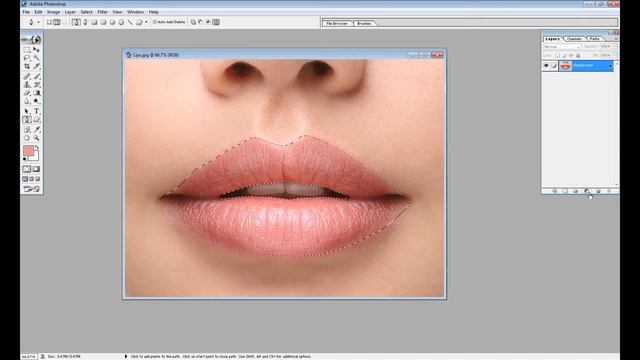
Task: Switch to the Paths tab
Action: 595,39
